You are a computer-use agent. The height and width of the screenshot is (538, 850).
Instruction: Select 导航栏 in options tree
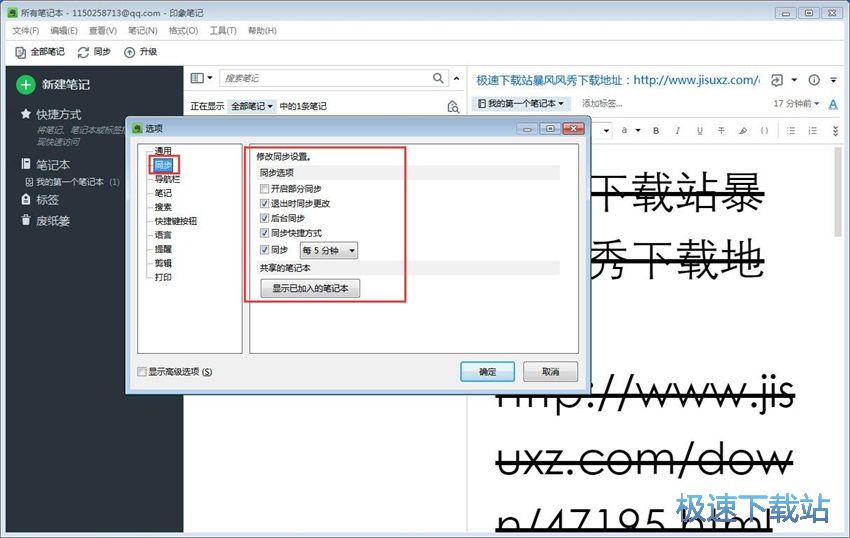point(167,179)
